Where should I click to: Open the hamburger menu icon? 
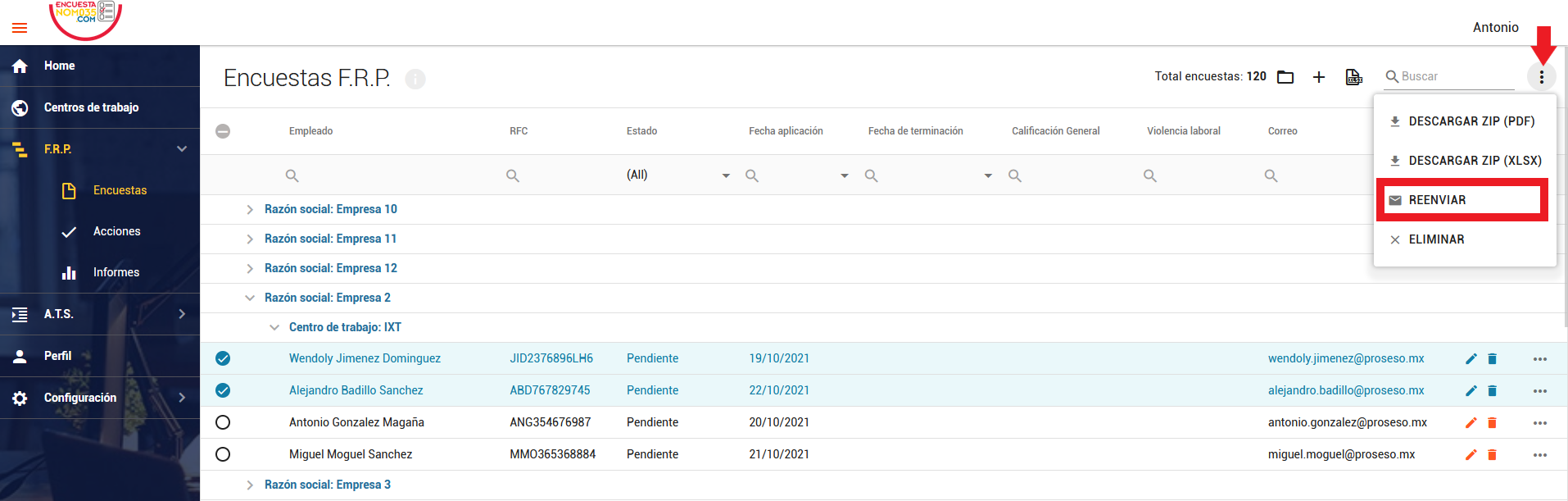click(20, 28)
